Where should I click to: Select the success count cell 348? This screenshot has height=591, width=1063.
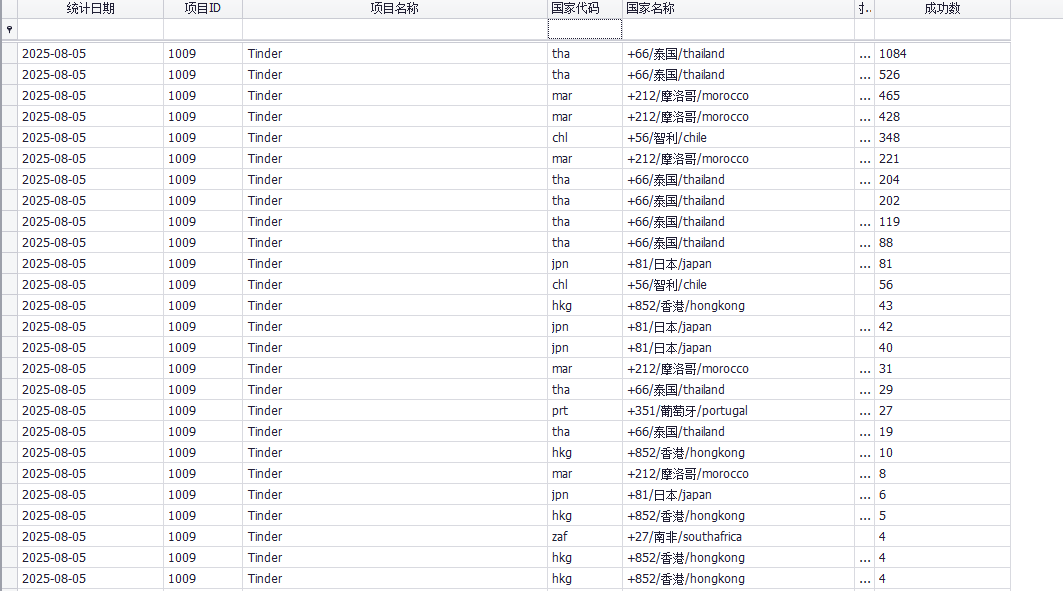point(942,138)
